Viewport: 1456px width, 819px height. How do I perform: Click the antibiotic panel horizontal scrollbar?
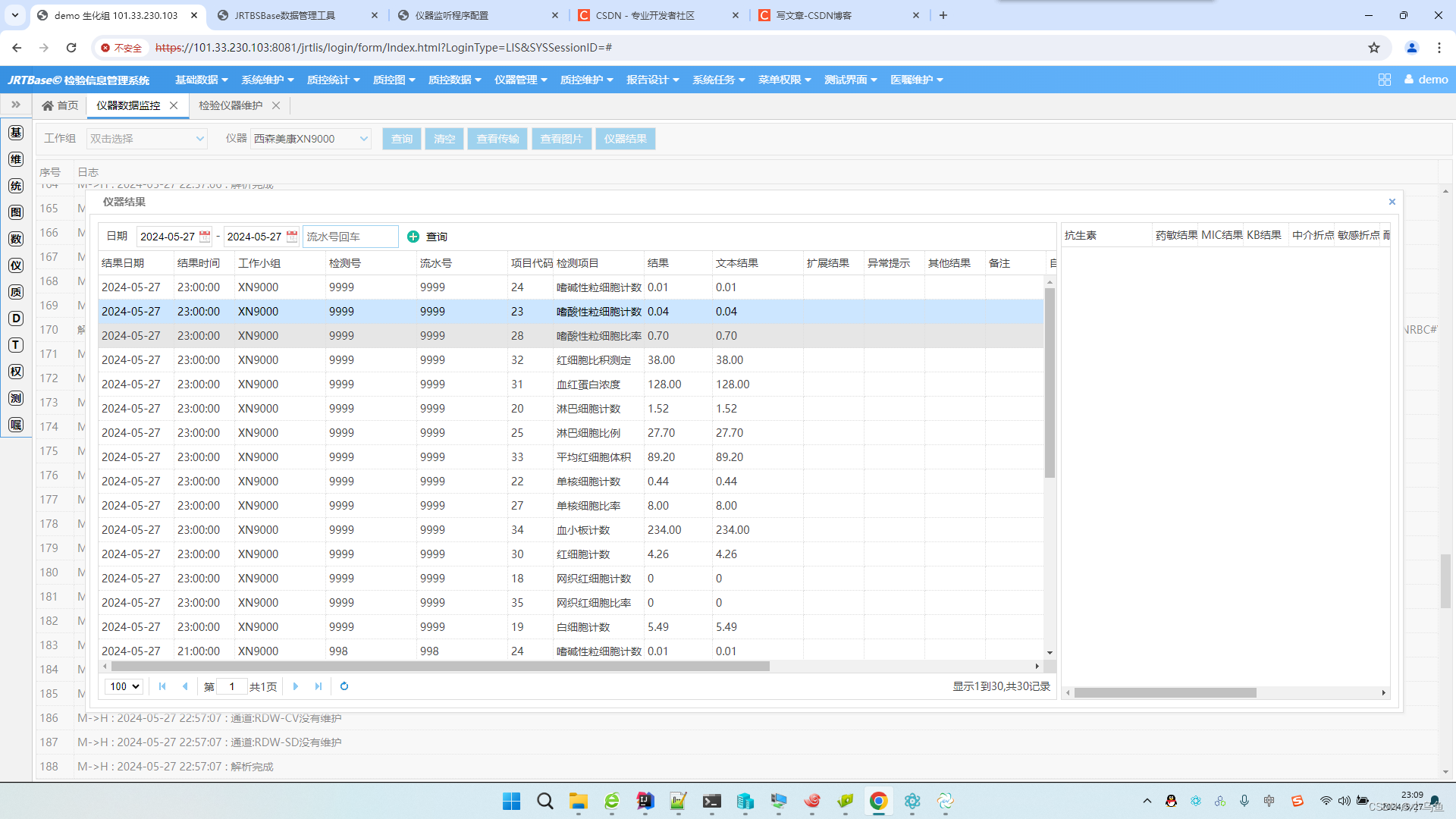1166,692
